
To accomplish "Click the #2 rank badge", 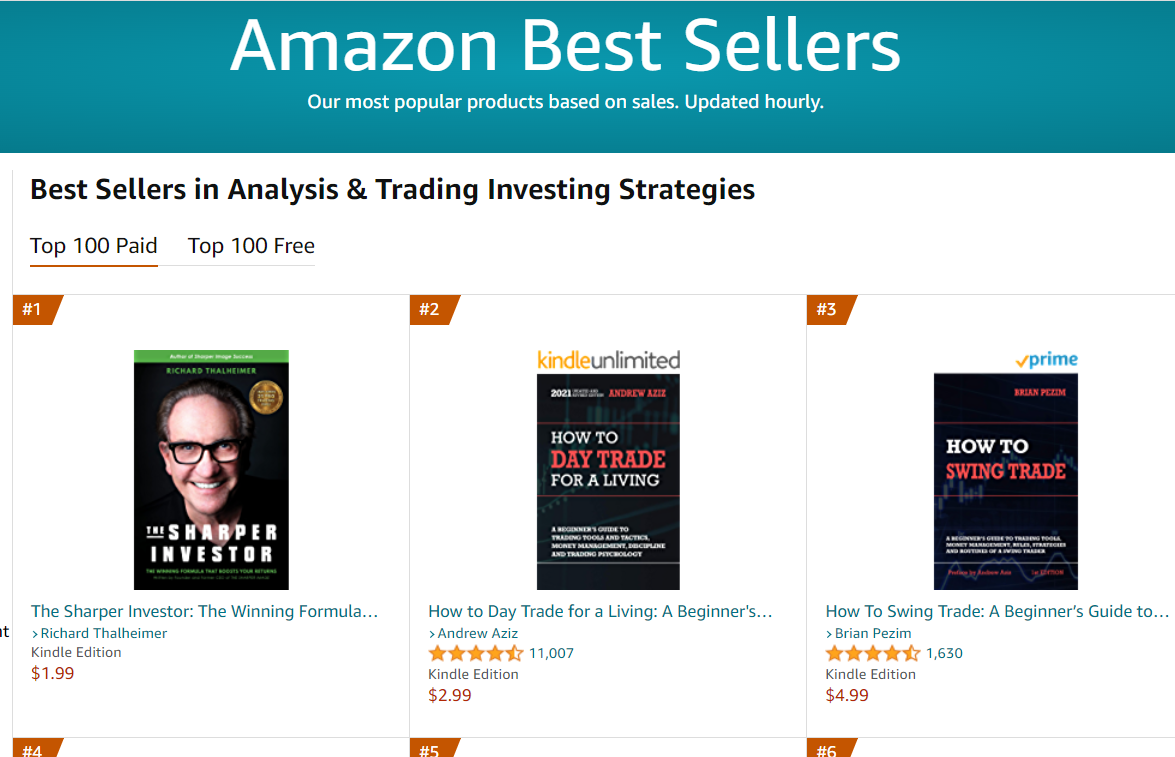I will (433, 310).
